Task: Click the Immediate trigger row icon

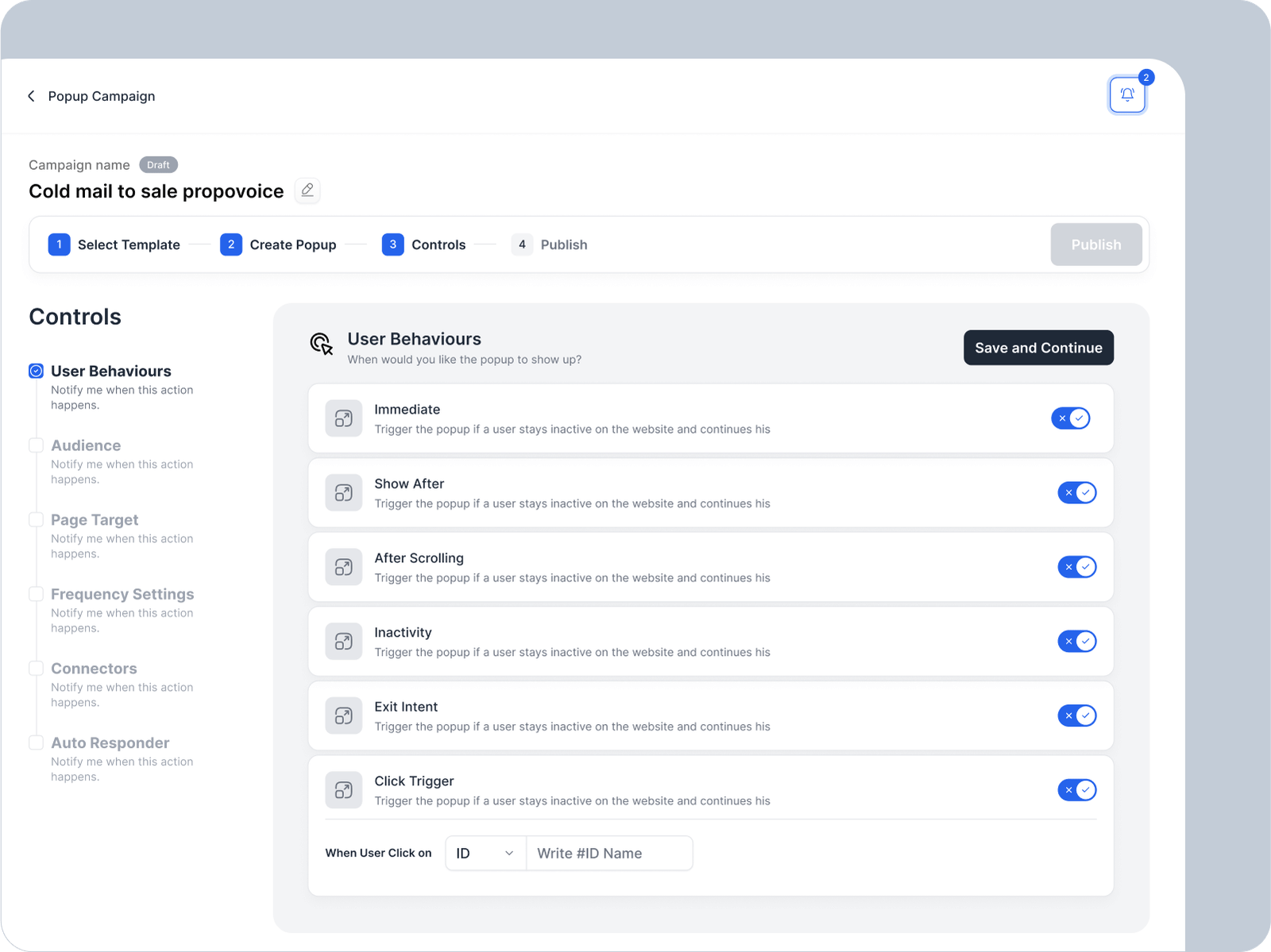Action: pos(343,418)
